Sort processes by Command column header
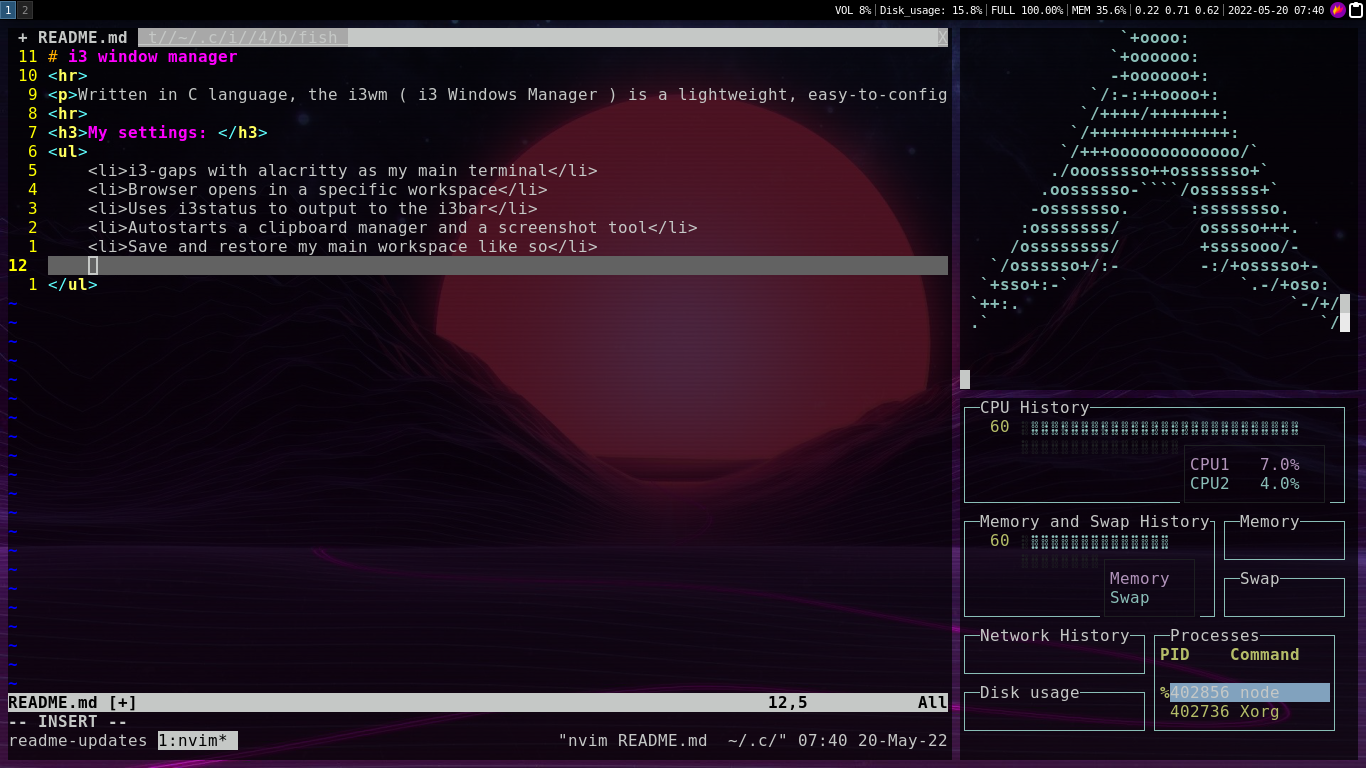1366x768 pixels. point(1265,655)
